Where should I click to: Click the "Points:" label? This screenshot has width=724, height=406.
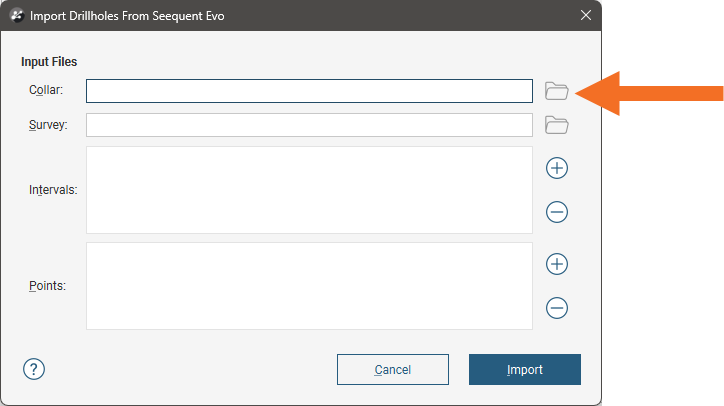click(48, 286)
